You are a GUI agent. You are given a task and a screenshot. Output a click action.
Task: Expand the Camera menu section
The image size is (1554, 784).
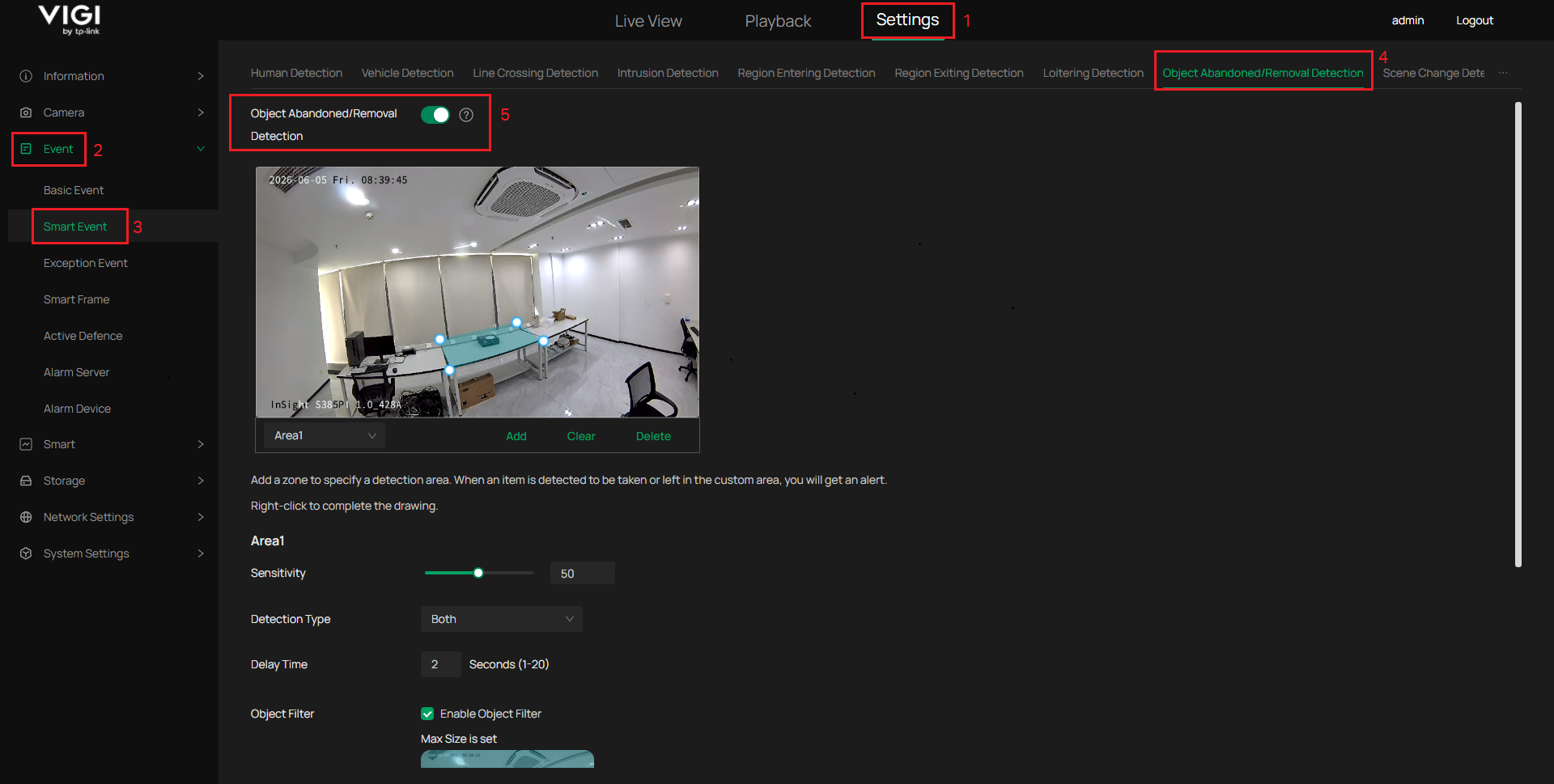tap(201, 112)
